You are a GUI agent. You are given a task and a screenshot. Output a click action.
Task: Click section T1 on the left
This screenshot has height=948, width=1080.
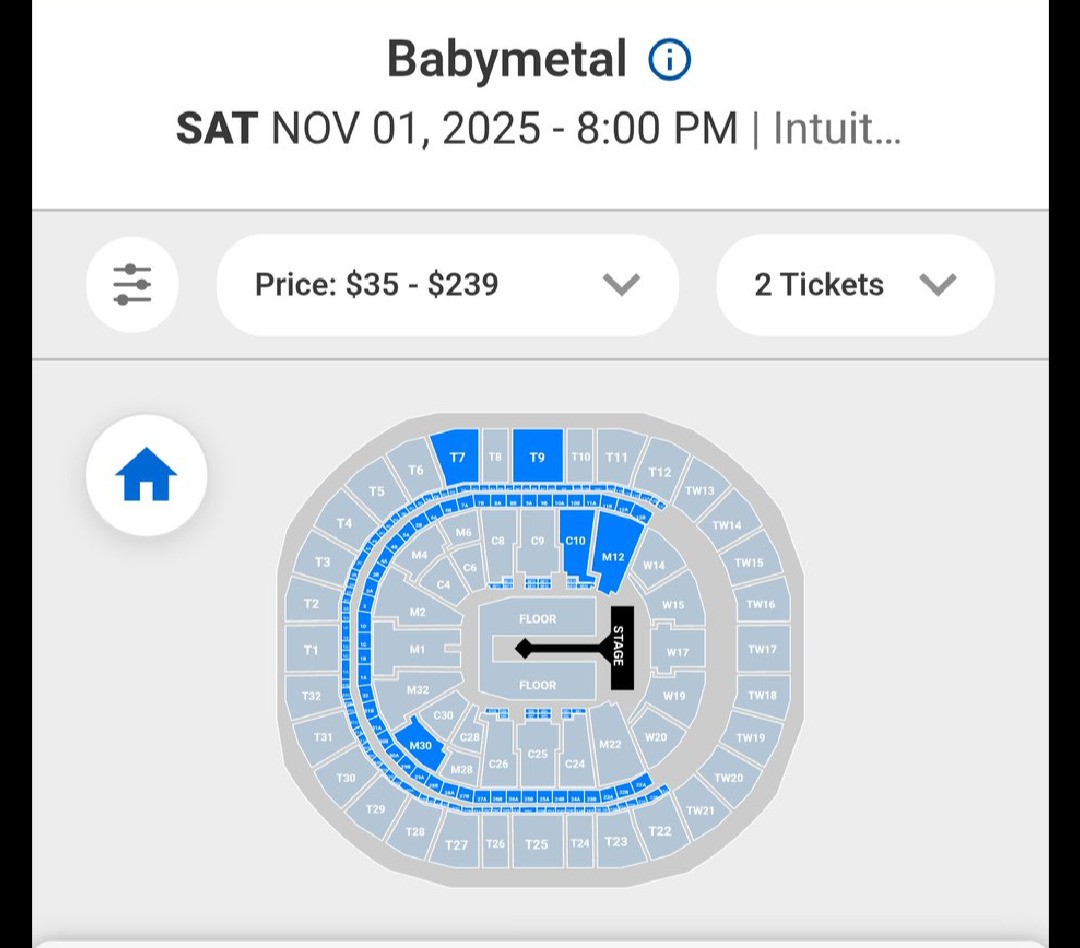tap(311, 650)
